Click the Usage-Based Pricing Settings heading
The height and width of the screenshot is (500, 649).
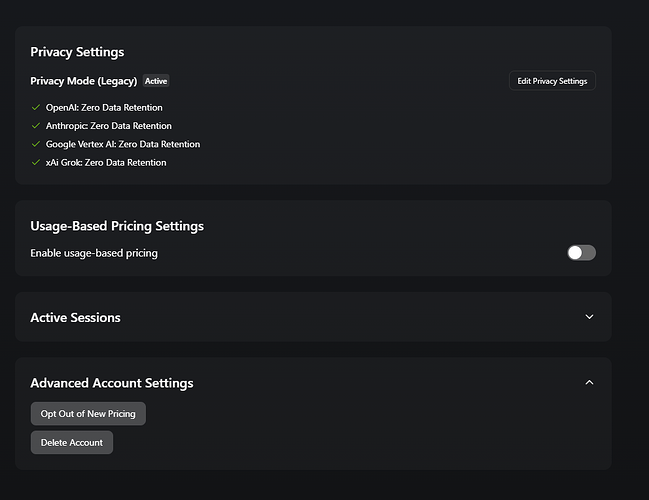pyautogui.click(x=117, y=226)
